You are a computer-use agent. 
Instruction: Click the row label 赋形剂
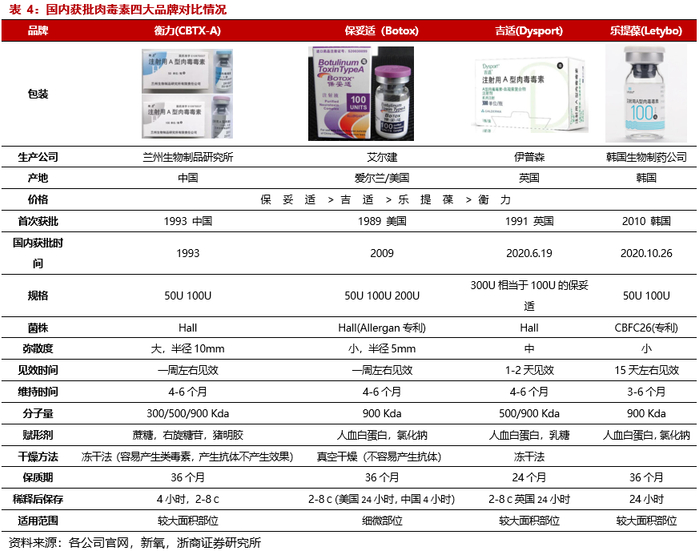point(38,435)
